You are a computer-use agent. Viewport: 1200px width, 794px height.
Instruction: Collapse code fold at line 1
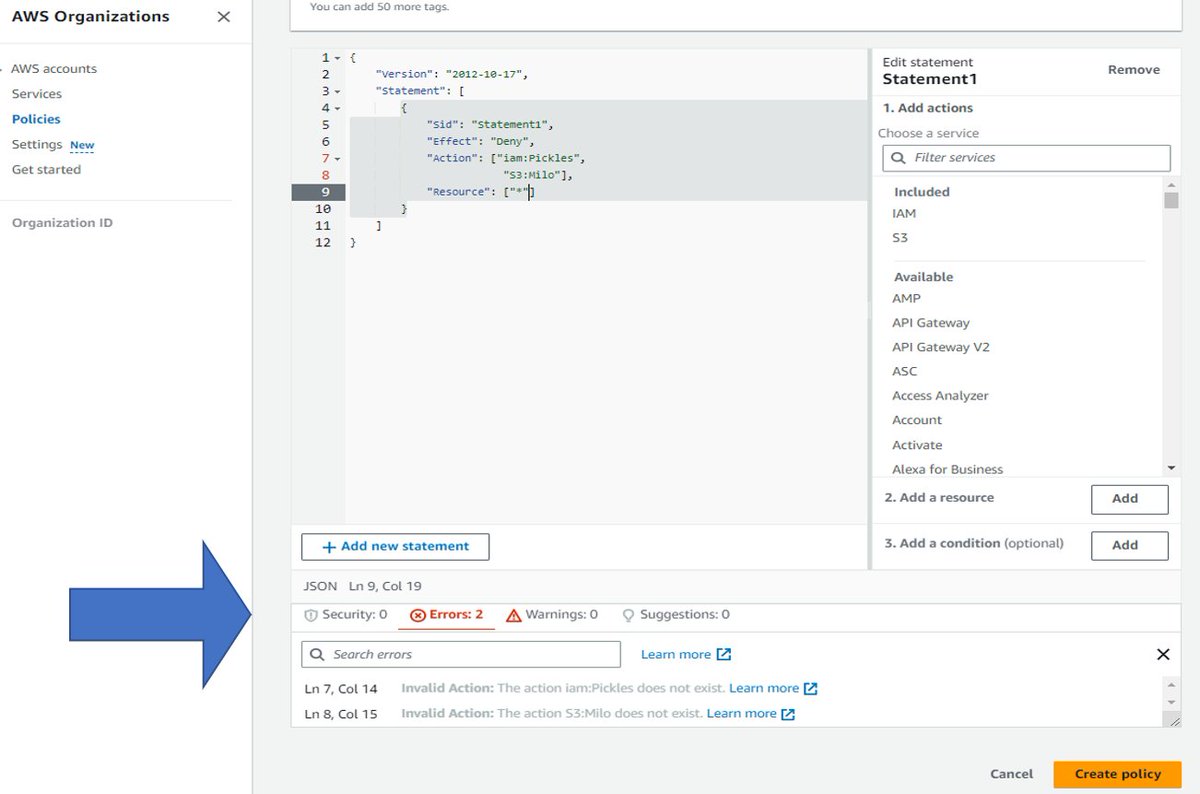click(338, 58)
